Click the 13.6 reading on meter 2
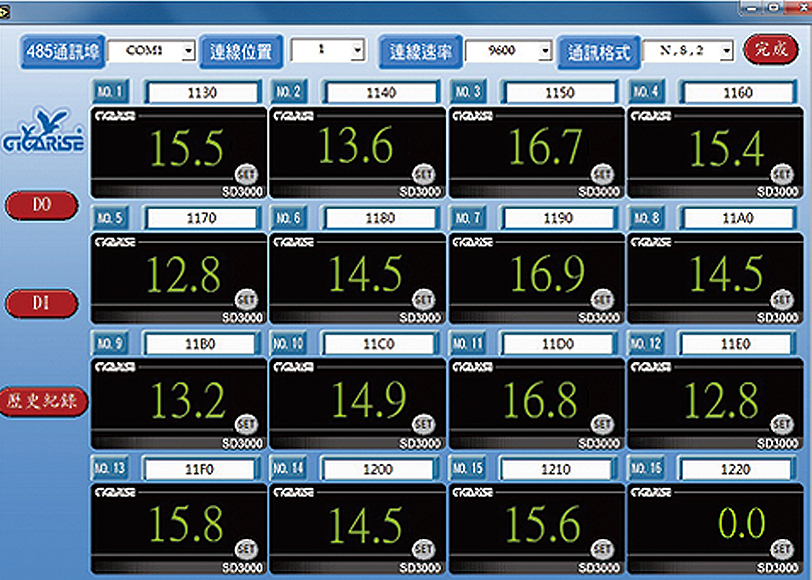Screen dimensions: 812x580 (x=356, y=146)
